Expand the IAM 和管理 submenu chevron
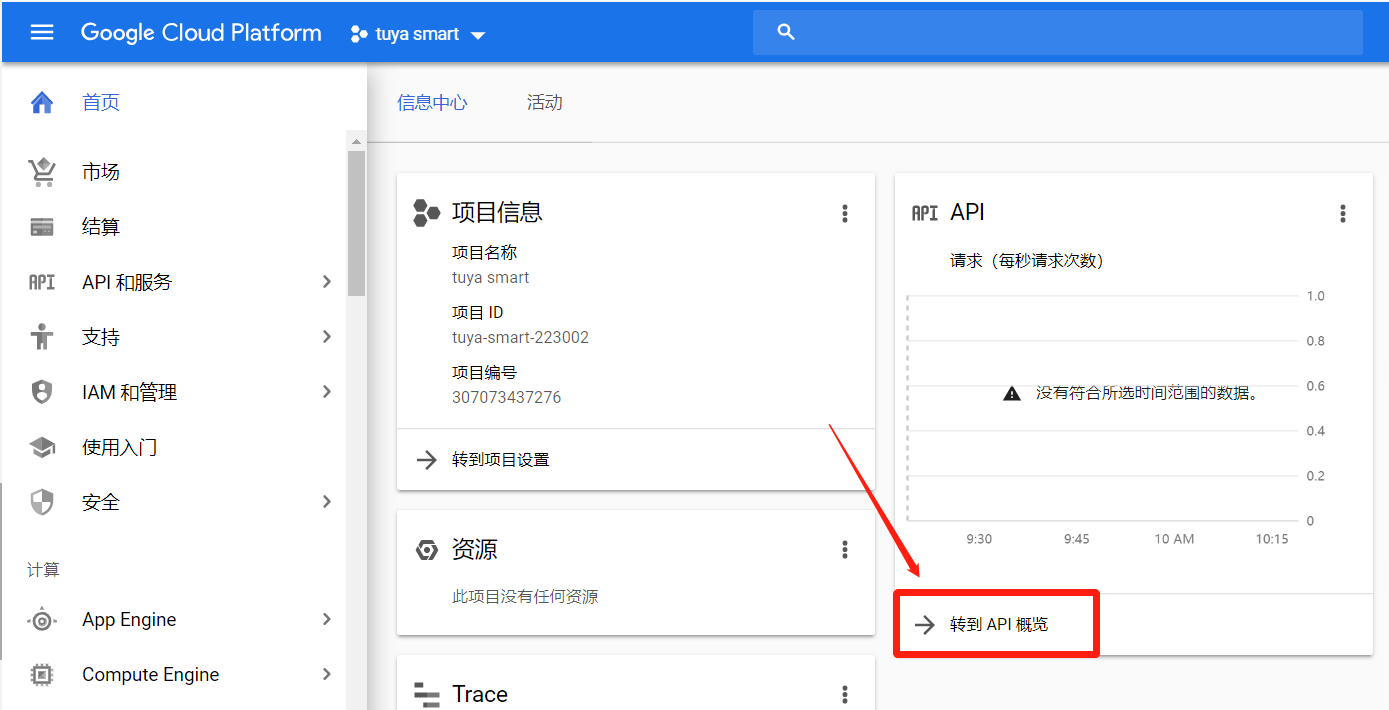The height and width of the screenshot is (710, 1389). (x=326, y=392)
